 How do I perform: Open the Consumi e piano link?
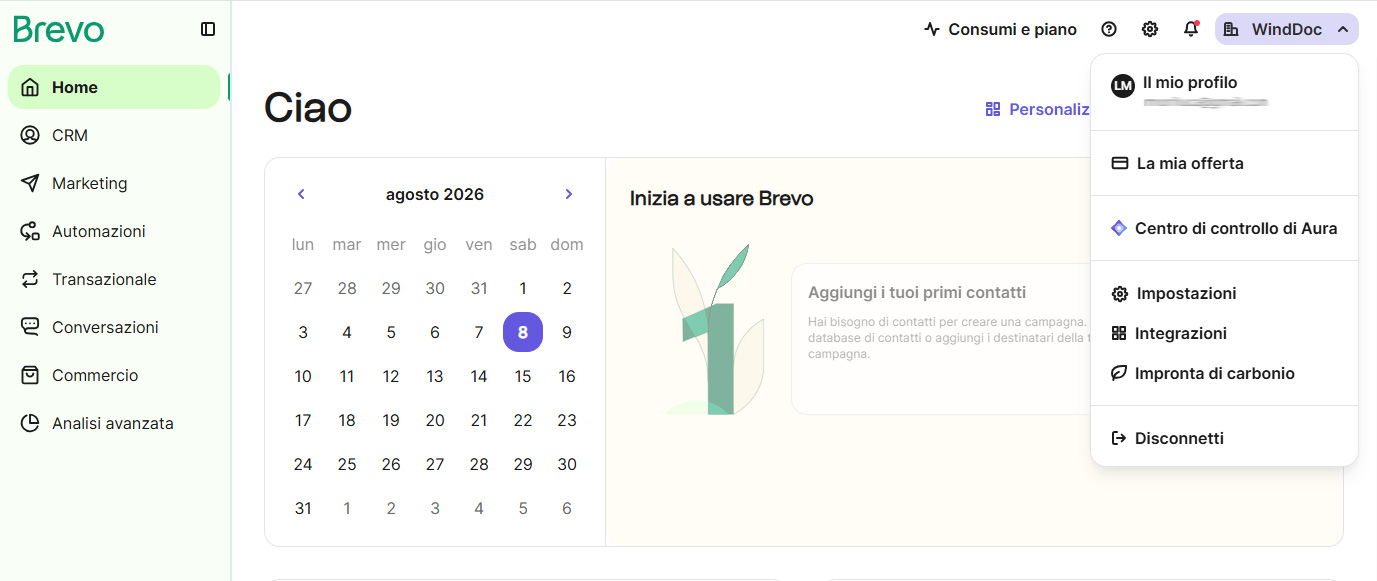1001,29
